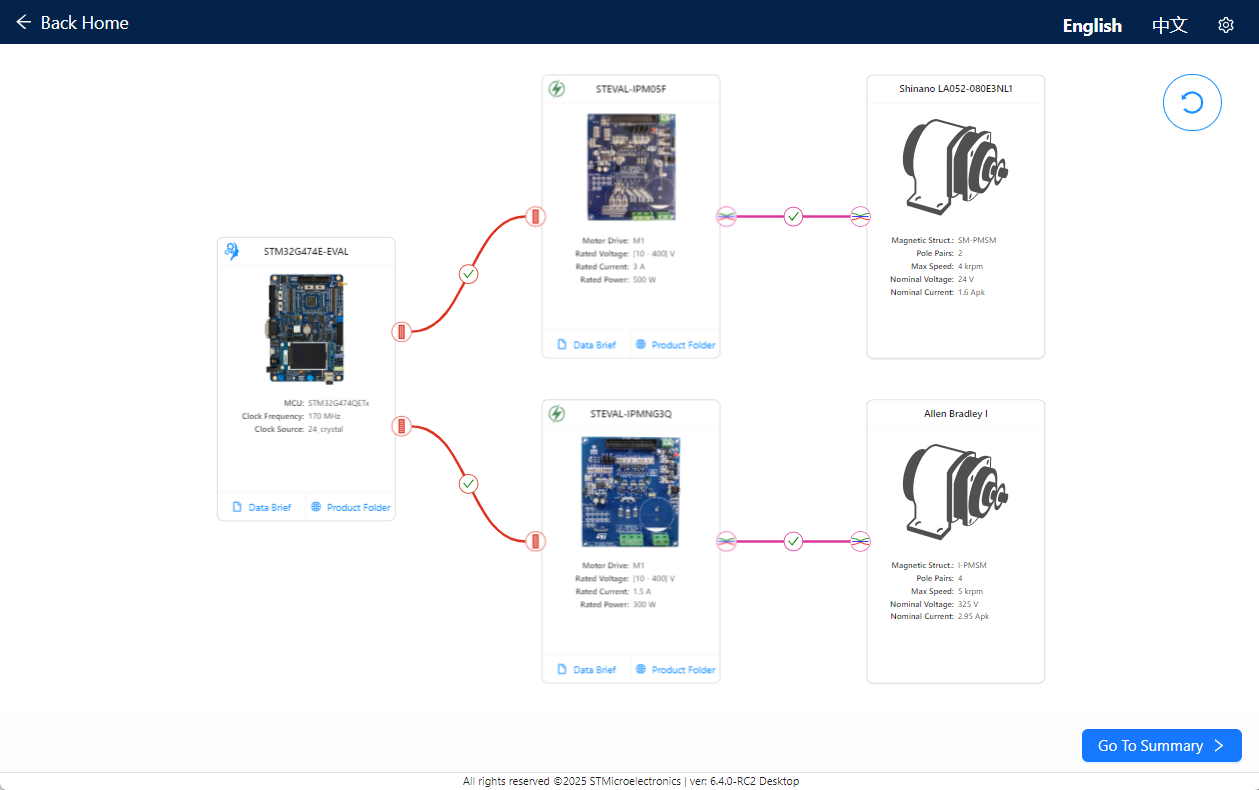Click the STEVAL-IPMNG3Q board image
This screenshot has width=1259, height=790.
[631, 491]
